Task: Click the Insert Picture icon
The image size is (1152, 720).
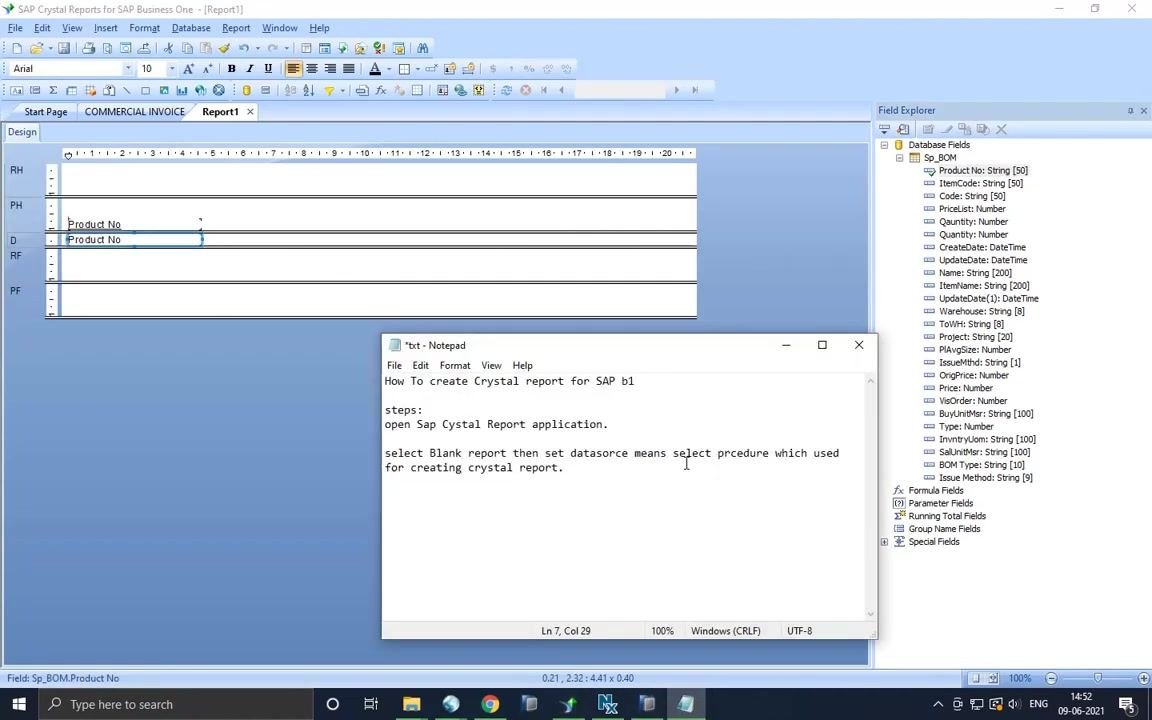Action: coord(164,90)
